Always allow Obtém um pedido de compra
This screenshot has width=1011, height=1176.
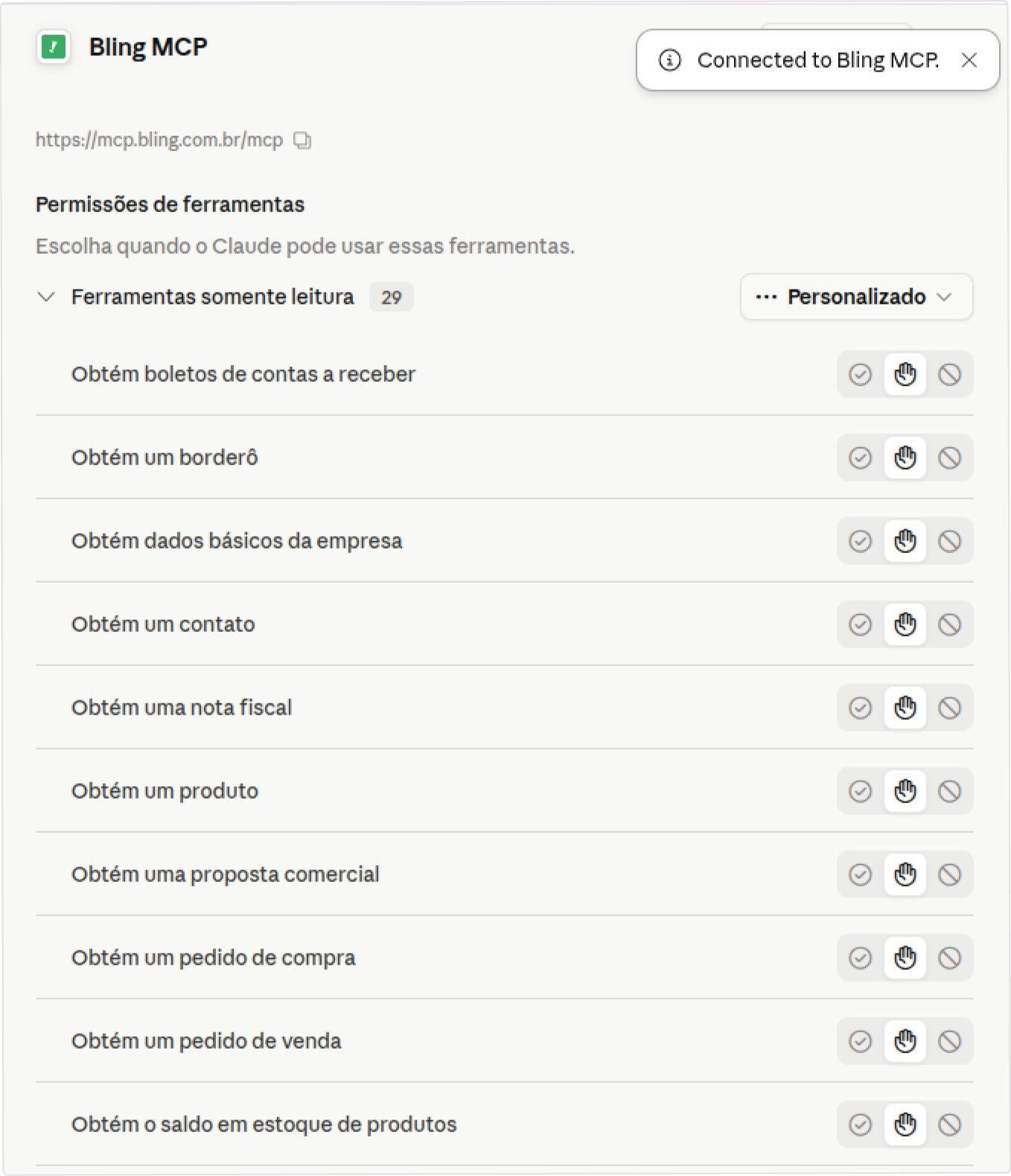pyautogui.click(x=861, y=958)
